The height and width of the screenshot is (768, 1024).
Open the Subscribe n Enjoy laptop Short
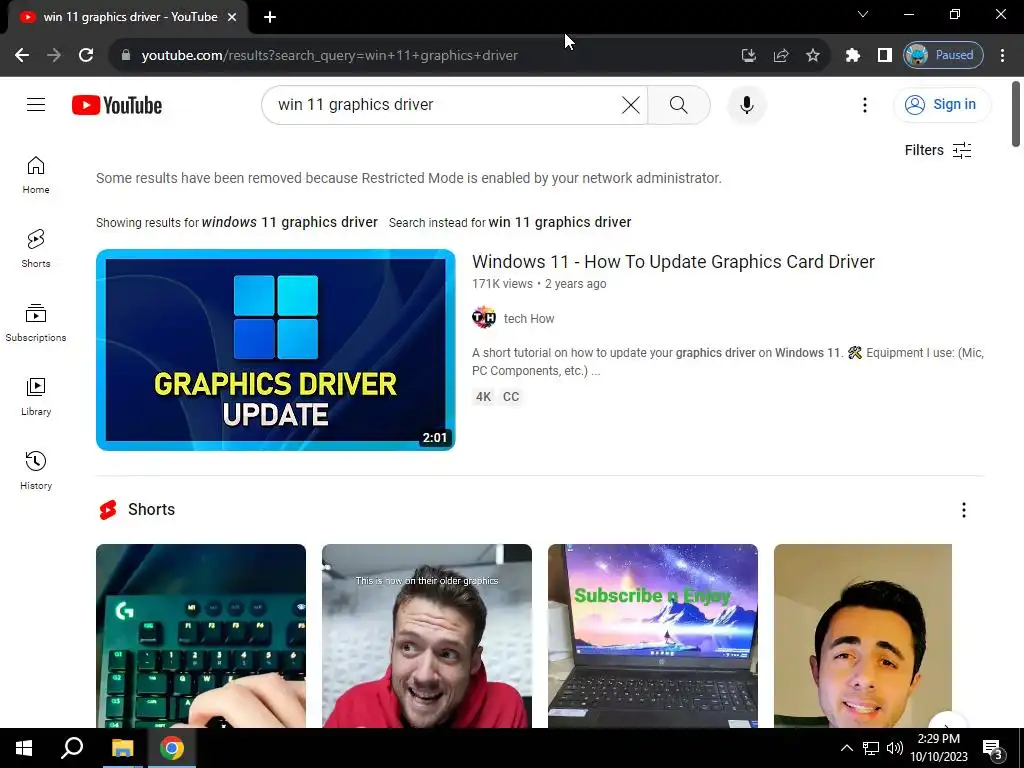(x=652, y=636)
